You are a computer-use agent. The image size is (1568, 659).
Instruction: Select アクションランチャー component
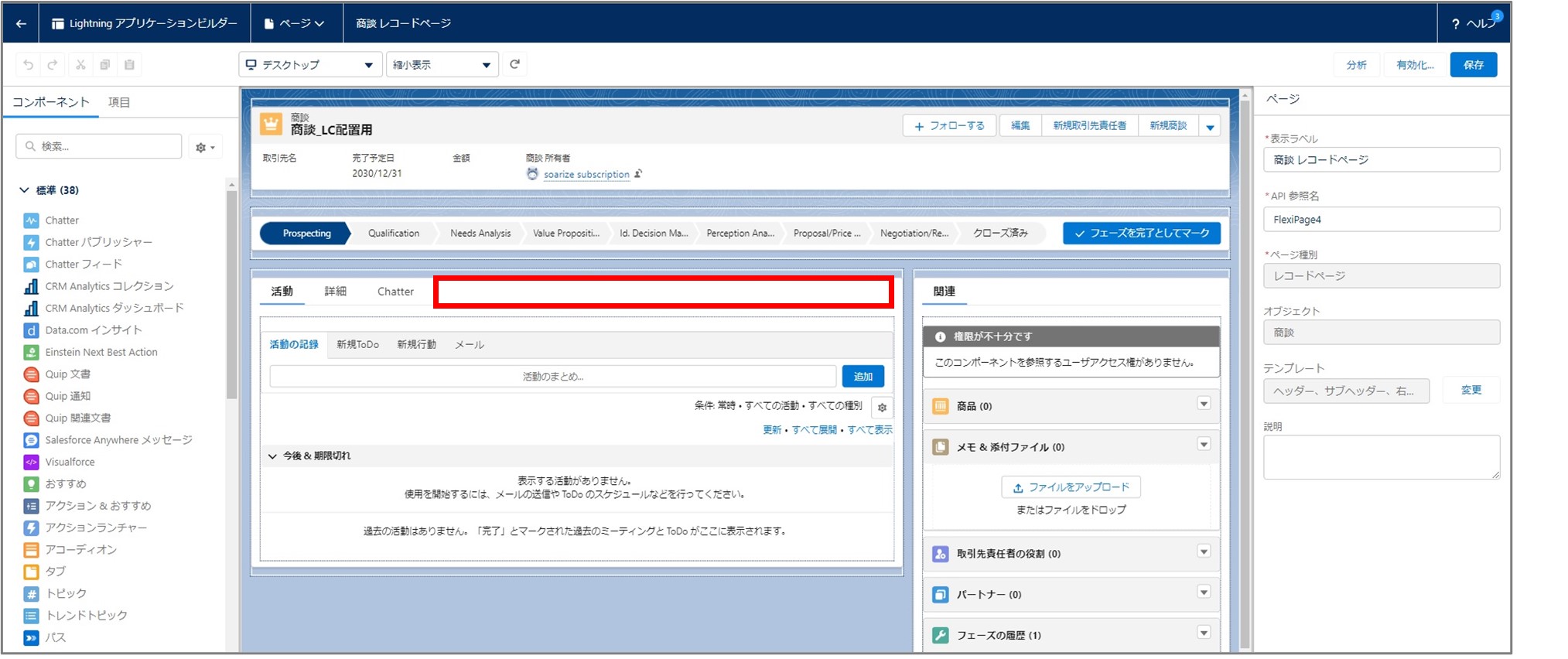point(85,528)
